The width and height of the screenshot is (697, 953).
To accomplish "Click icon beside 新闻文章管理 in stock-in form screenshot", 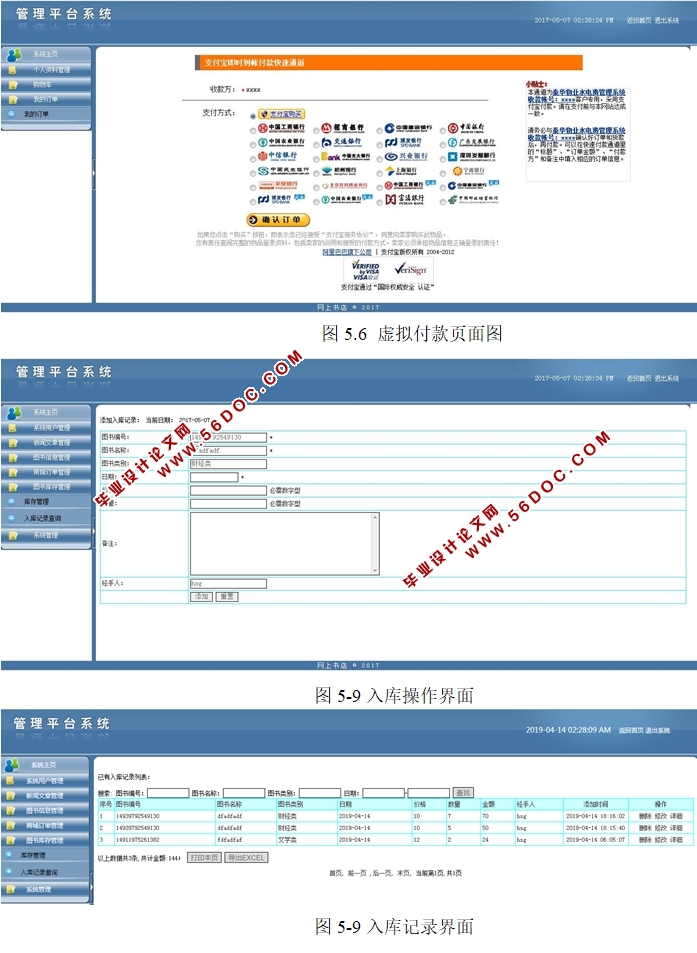I will click(x=13, y=443).
